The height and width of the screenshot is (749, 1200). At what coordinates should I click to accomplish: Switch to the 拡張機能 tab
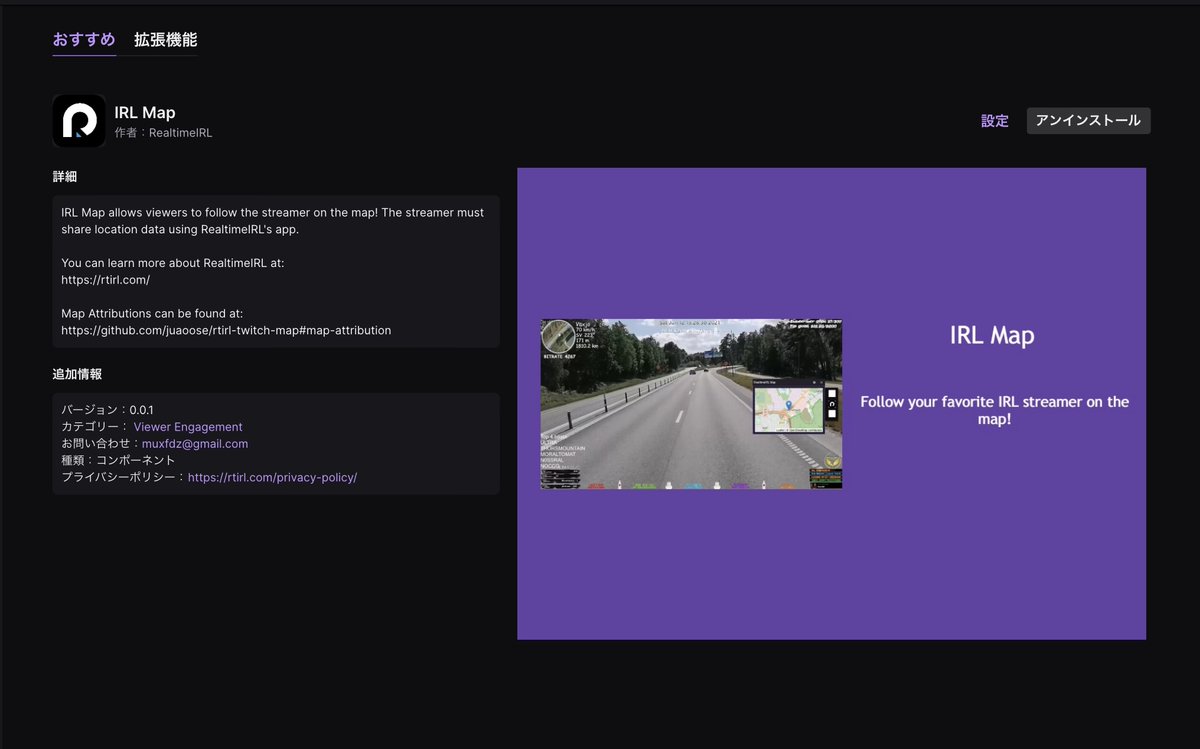coord(166,40)
